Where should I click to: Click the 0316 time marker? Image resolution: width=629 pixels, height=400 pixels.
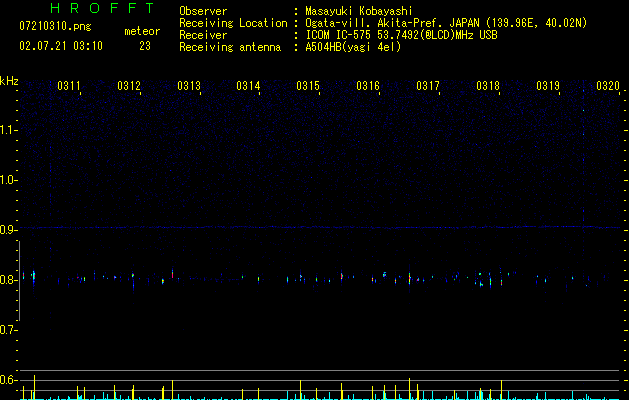point(368,86)
